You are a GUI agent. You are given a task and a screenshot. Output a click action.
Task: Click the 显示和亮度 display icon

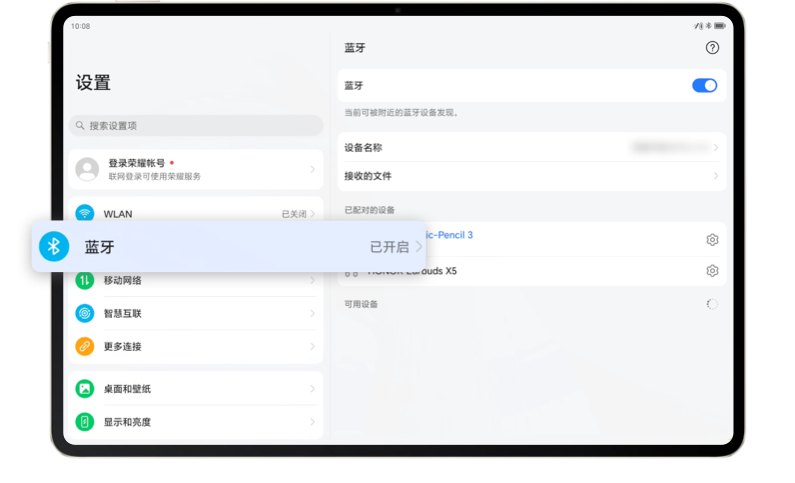pos(85,422)
